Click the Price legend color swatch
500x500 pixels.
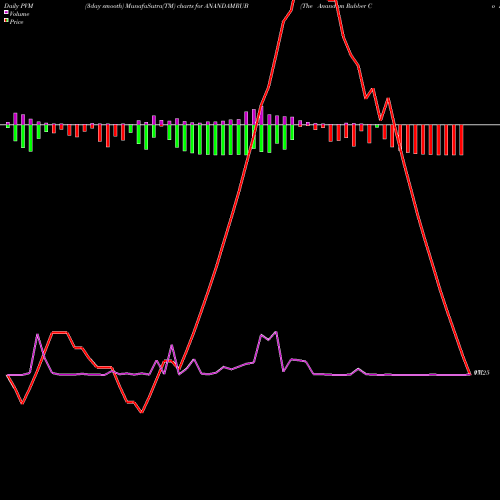coord(6,21)
